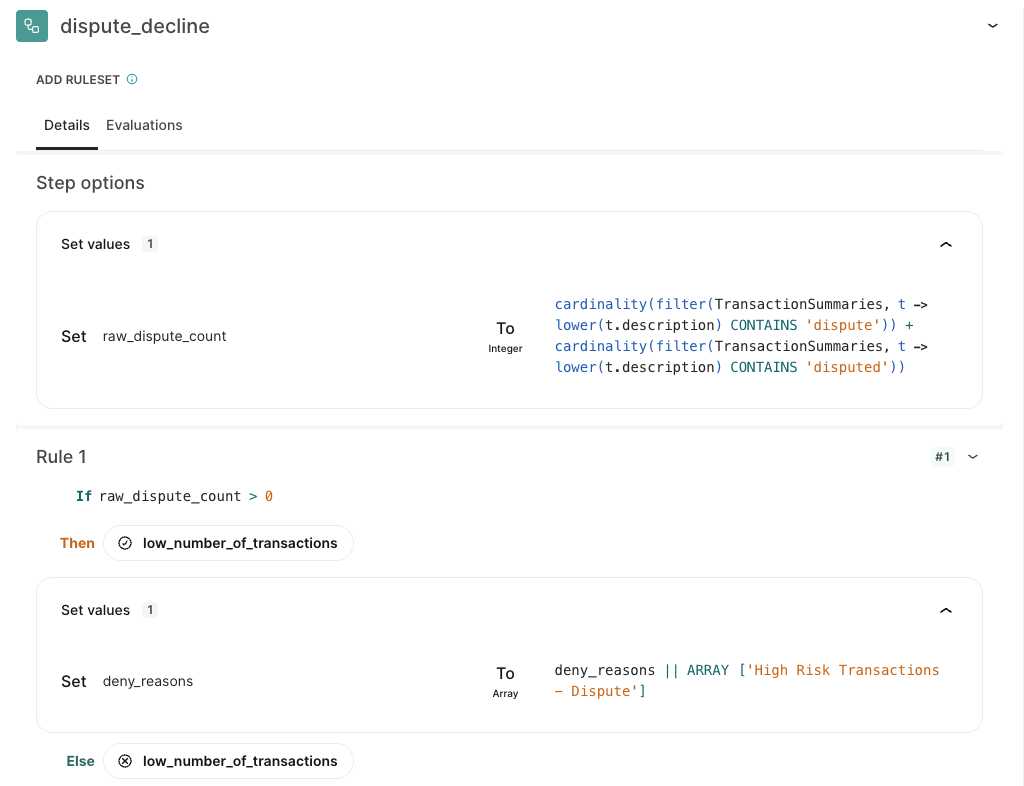Collapse Step options Set values panel
This screenshot has height=786, width=1024.
[946, 244]
